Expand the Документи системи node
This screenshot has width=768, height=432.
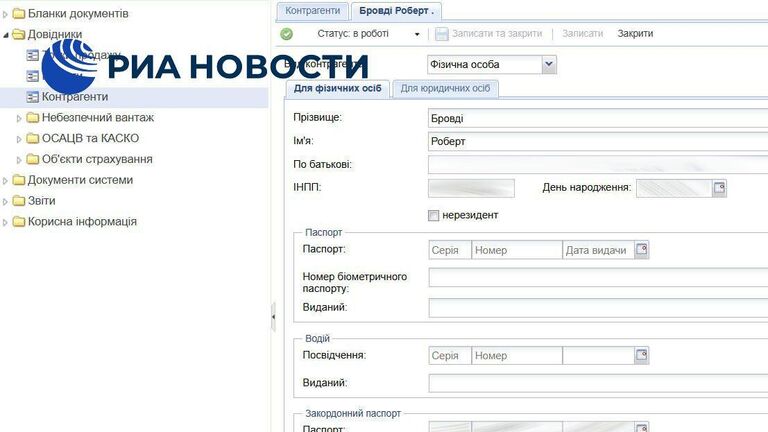pos(5,181)
